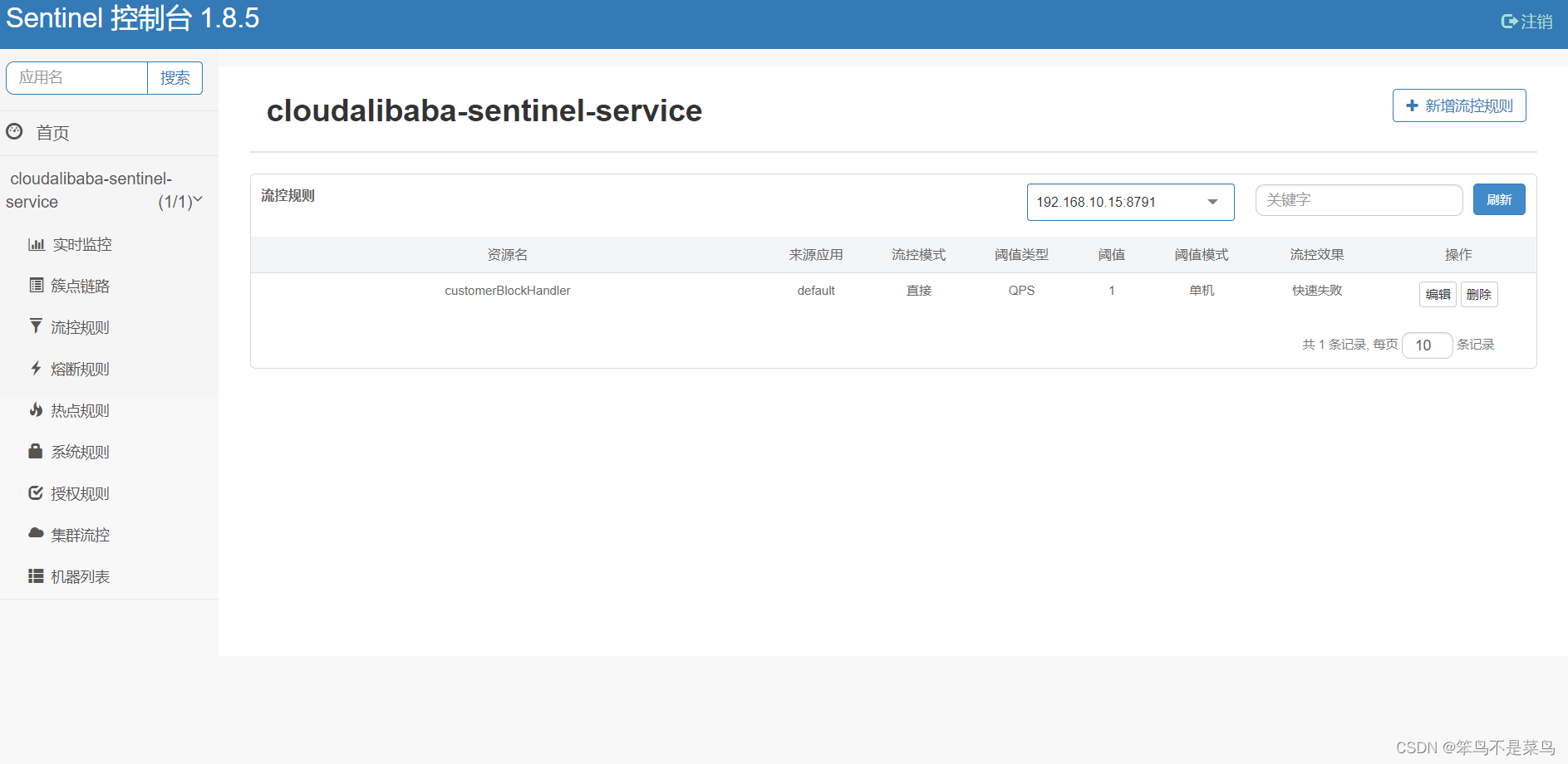This screenshot has height=764, width=1568.
Task: Click the logout icon next to 注销
Action: click(1509, 22)
